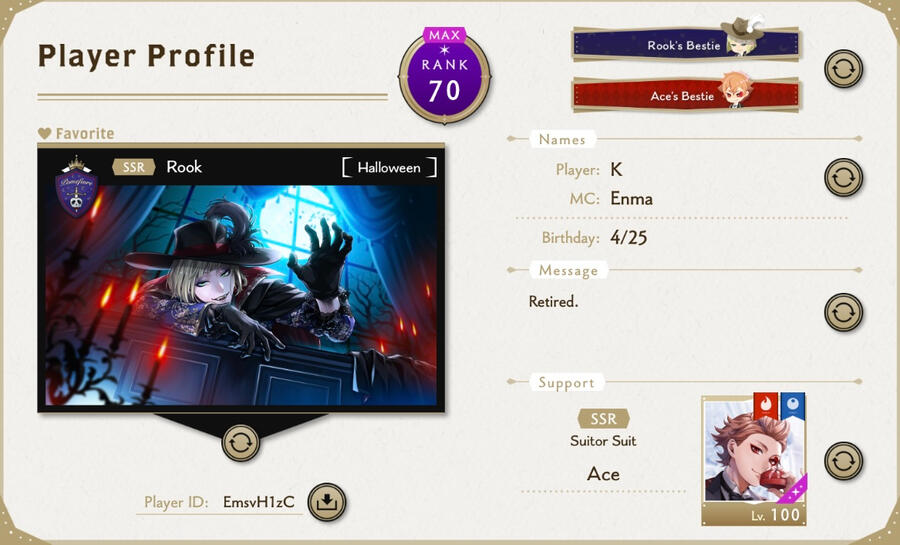
Task: Click the Retired message text
Action: [x=553, y=301]
